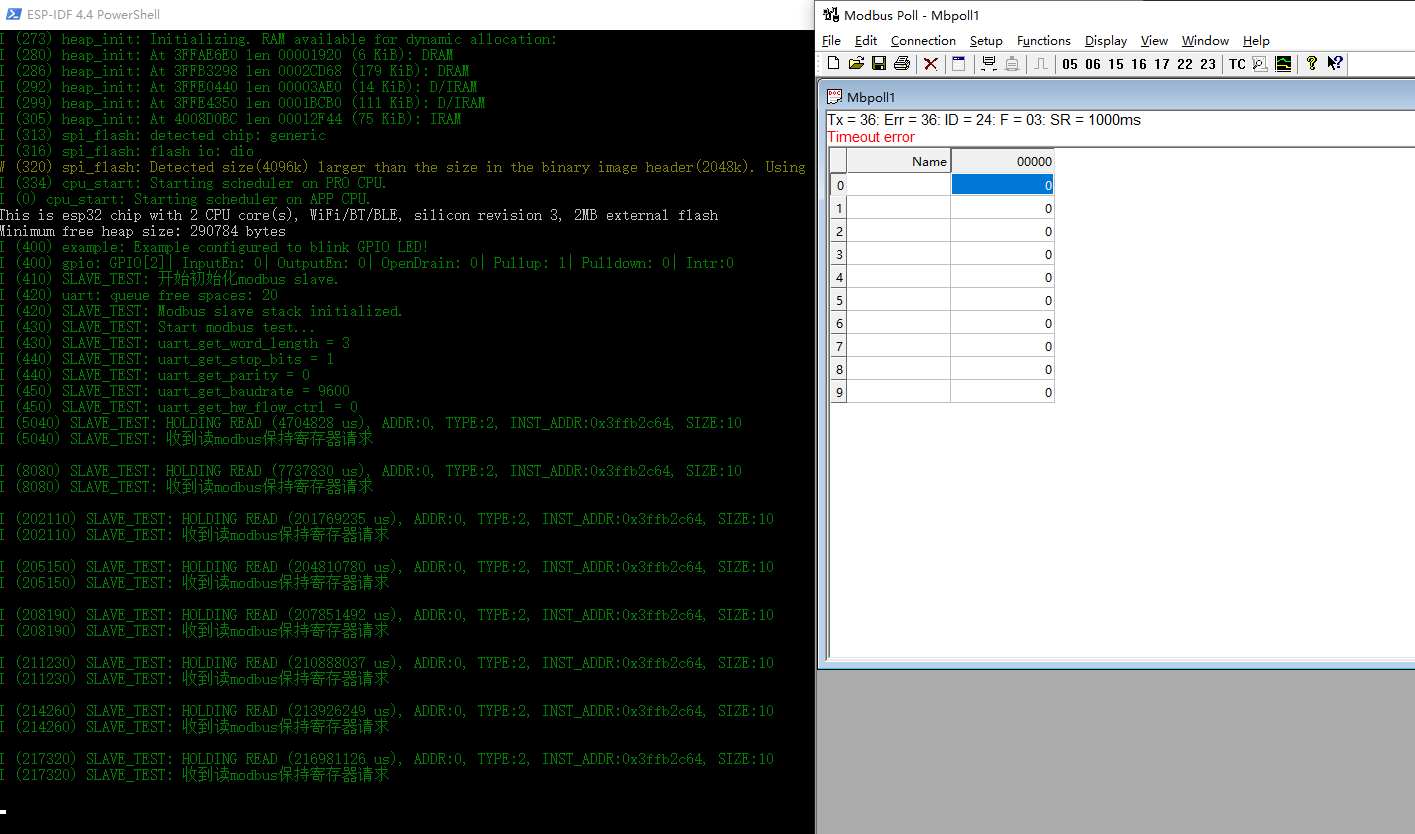
Task: Click function 05 write single coil
Action: (x=1070, y=64)
